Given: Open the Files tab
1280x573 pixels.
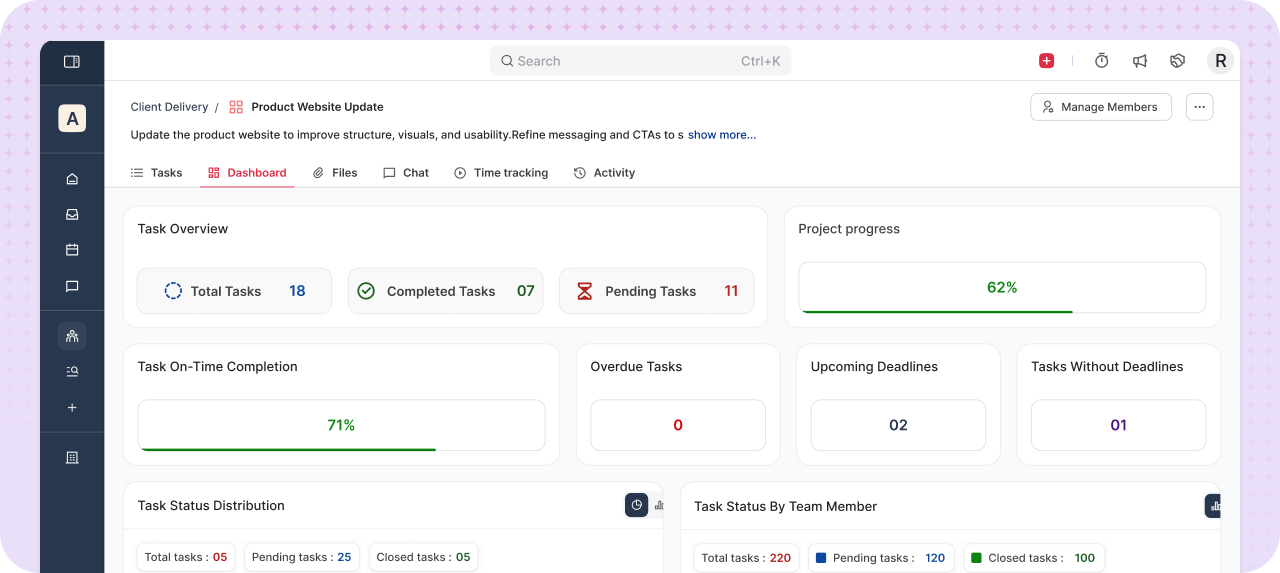Looking at the screenshot, I should 335,173.
